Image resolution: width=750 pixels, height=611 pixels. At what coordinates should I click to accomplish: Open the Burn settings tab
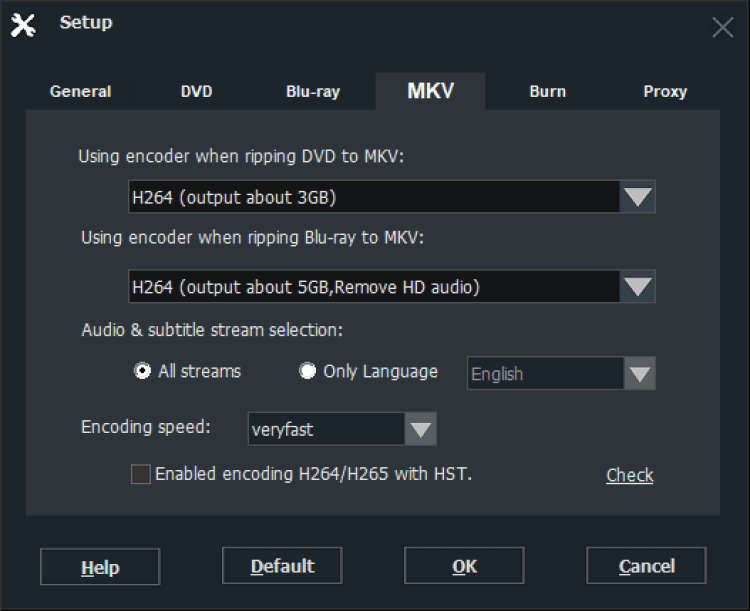tap(547, 91)
